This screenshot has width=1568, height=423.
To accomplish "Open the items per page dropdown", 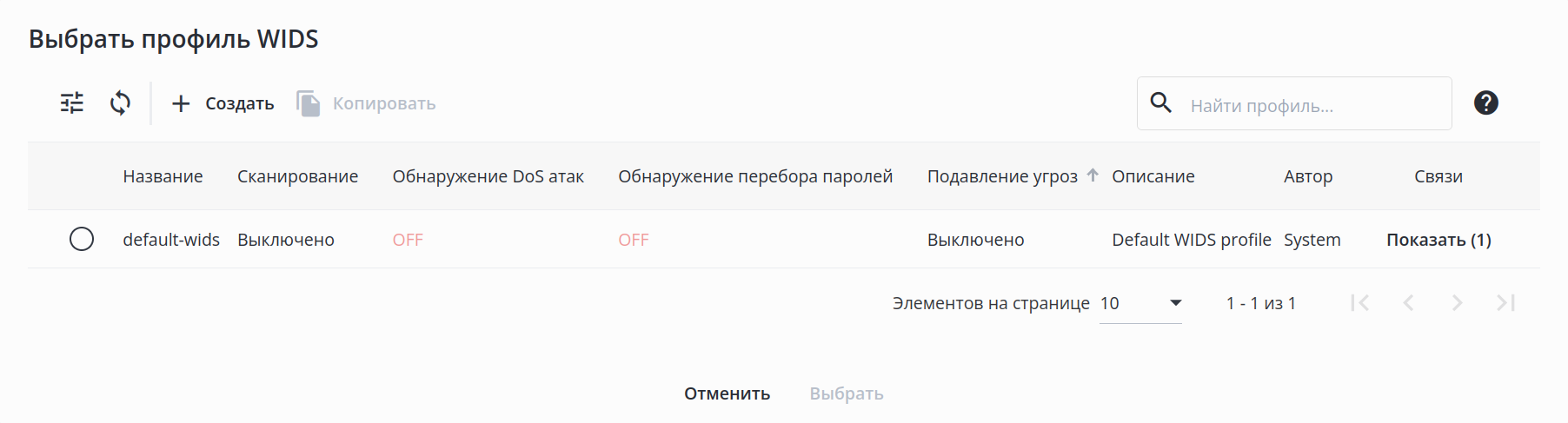I will coord(1140,303).
